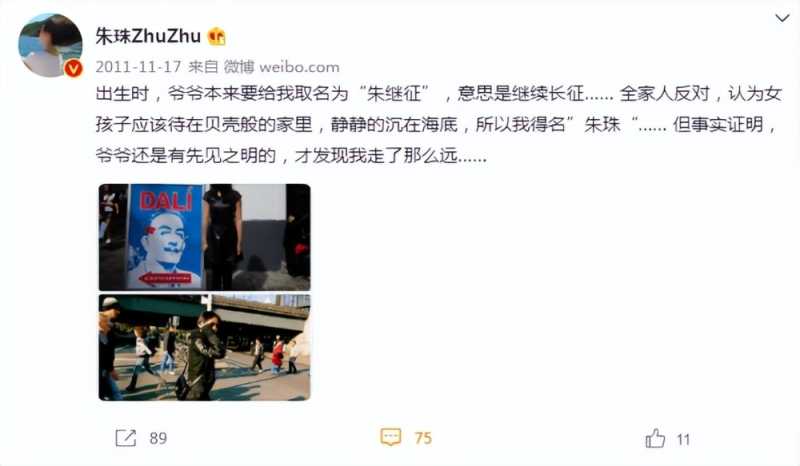800x466 pixels.
Task: Click the repost share icon
Action: click(126, 438)
